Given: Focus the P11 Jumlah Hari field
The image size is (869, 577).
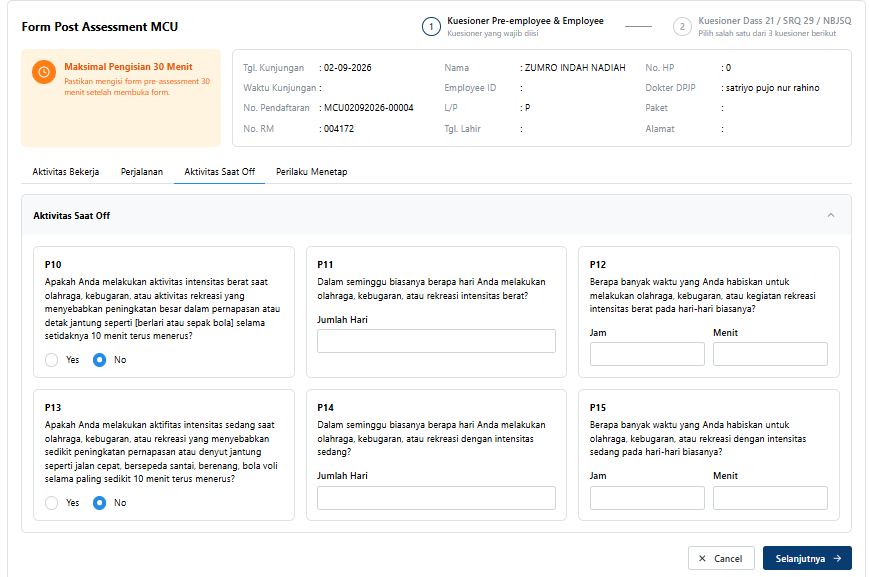Looking at the screenshot, I should [436, 341].
